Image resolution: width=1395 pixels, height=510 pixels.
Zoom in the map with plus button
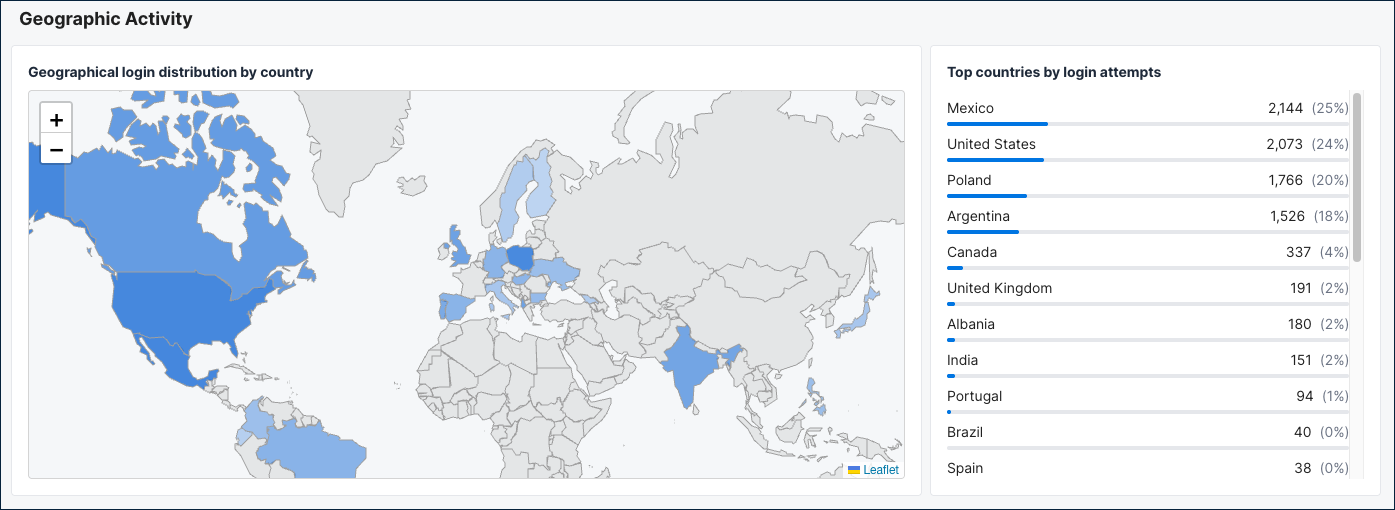[x=56, y=119]
